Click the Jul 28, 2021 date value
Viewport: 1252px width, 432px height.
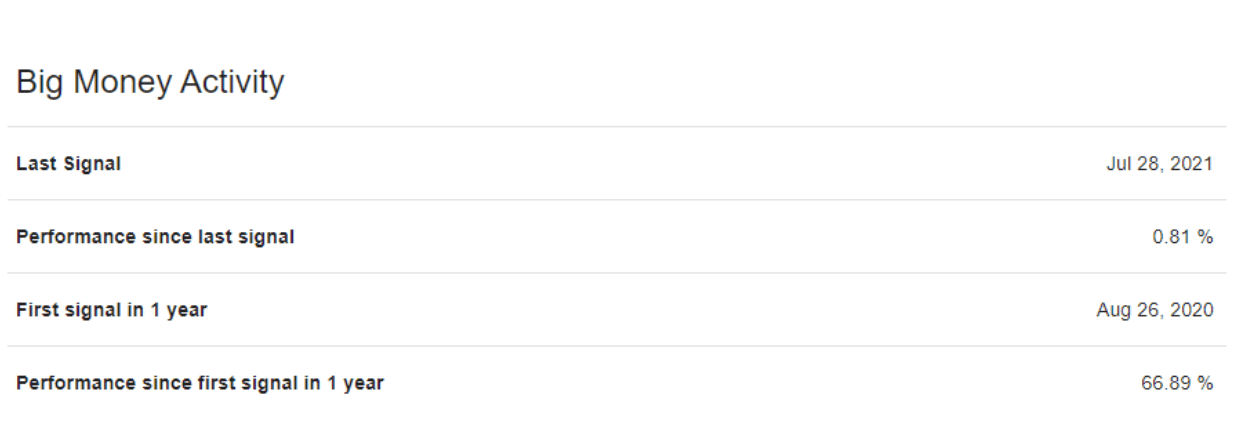tap(1159, 164)
